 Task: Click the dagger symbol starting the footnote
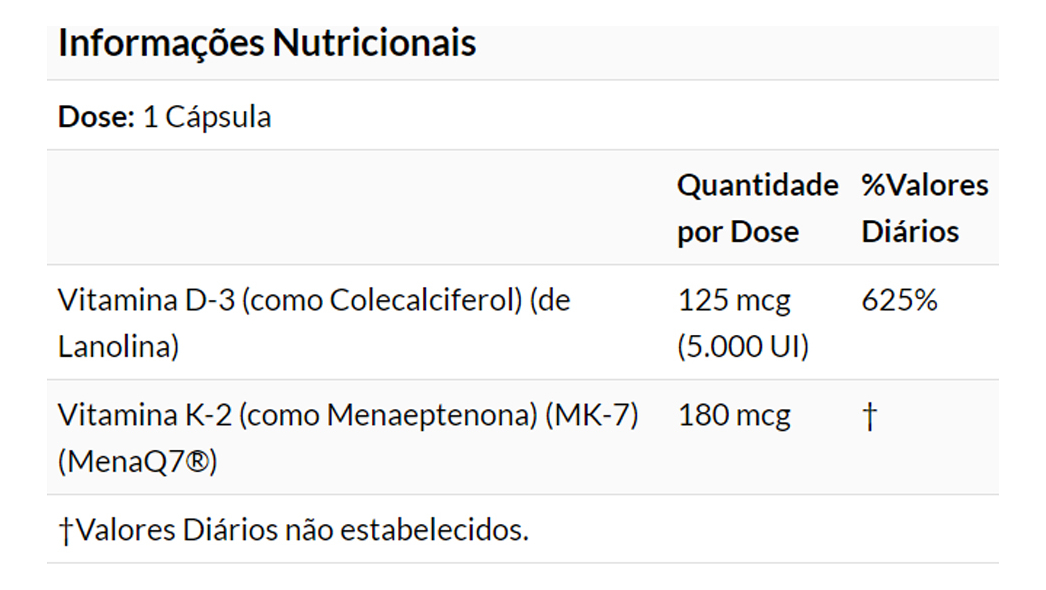click(x=66, y=531)
